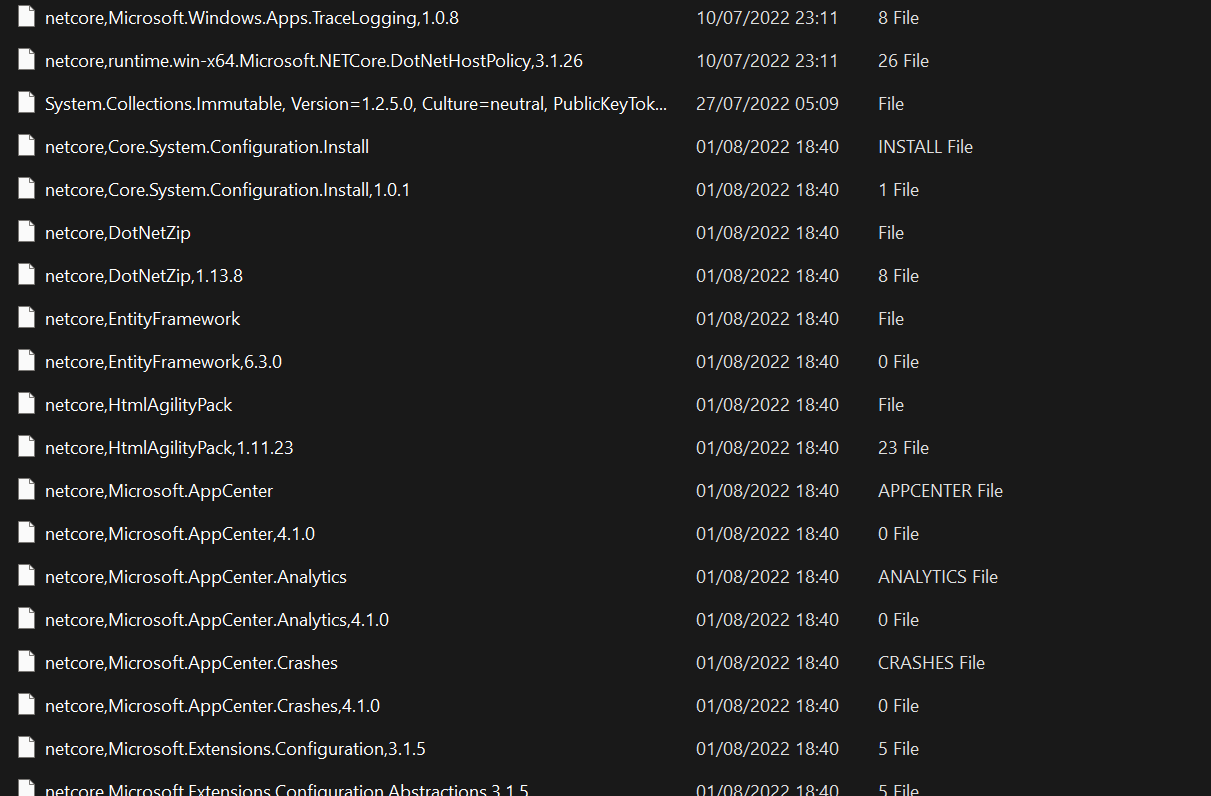Viewport: 1211px width, 796px height.
Task: Select file name netcore,DotNetZip
Action: [118, 233]
